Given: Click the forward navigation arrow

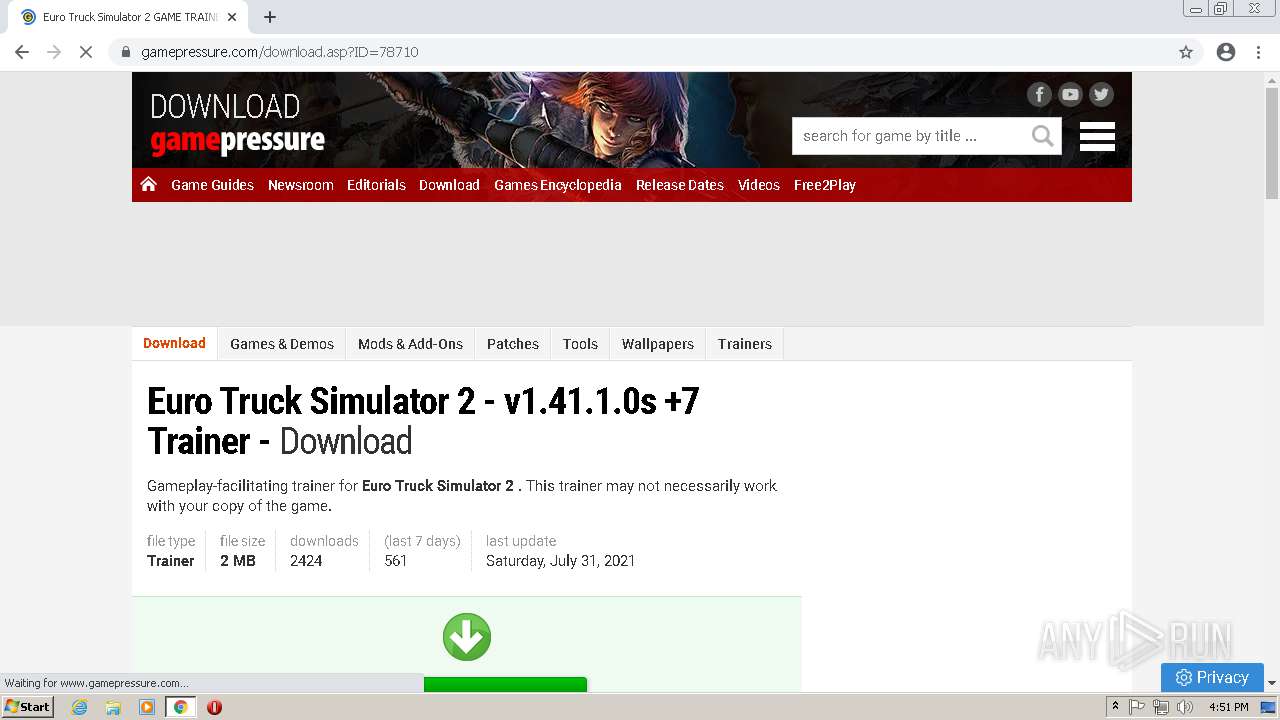Looking at the screenshot, I should 54,52.
